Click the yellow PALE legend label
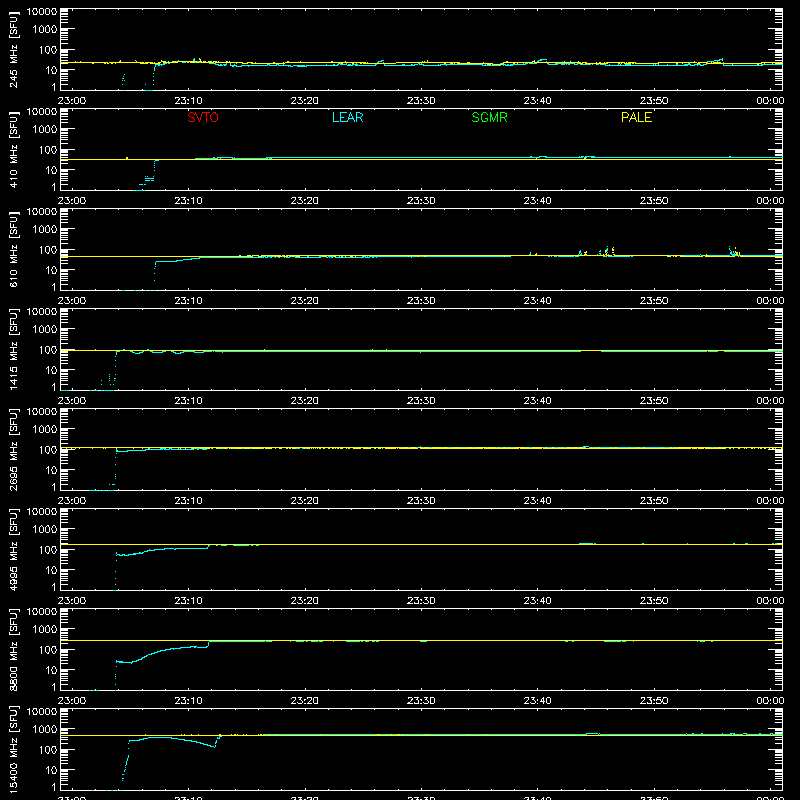800x800 pixels. [636, 117]
